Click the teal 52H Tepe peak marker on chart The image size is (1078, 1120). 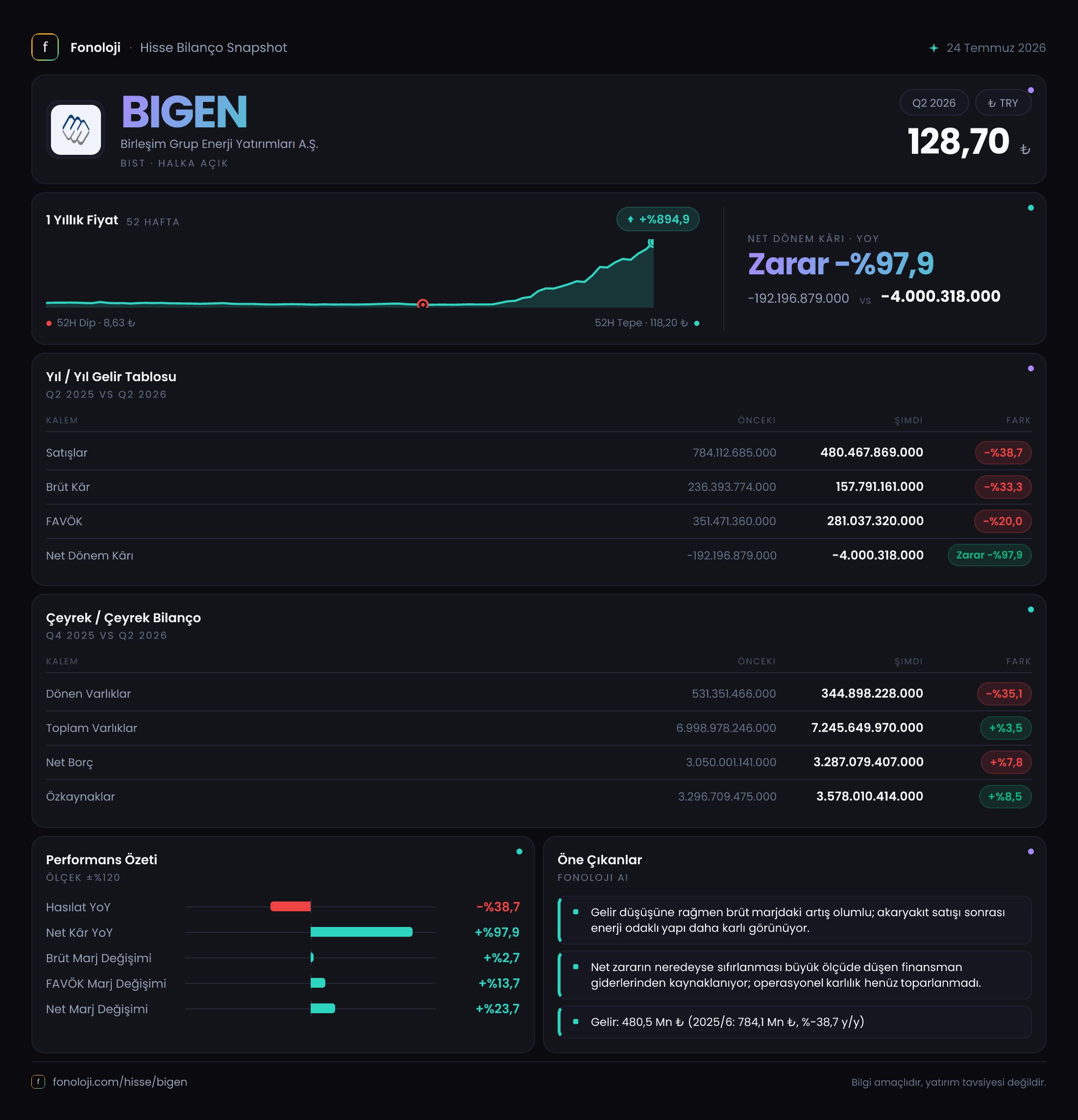pyautogui.click(x=651, y=243)
